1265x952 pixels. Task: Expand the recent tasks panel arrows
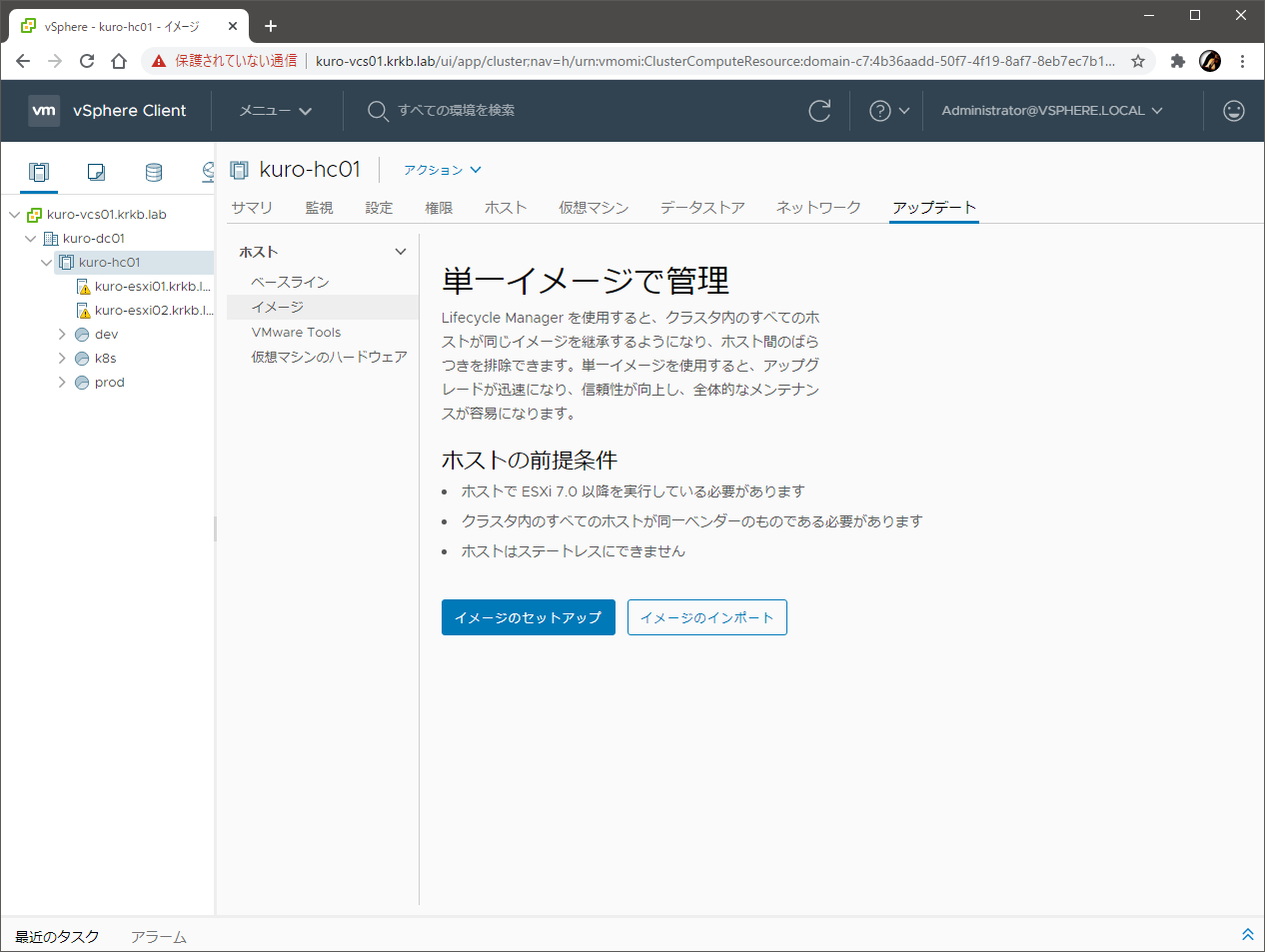[1247, 935]
